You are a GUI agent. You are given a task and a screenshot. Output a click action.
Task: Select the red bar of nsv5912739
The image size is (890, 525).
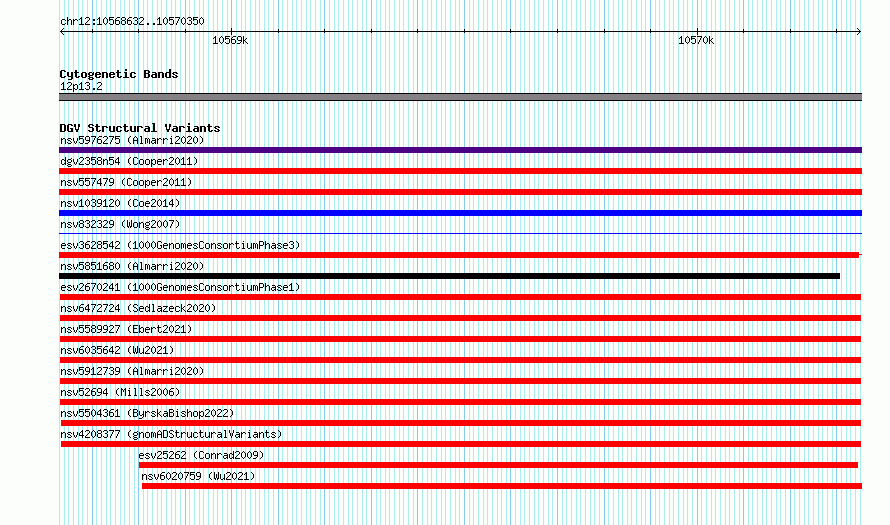460,381
